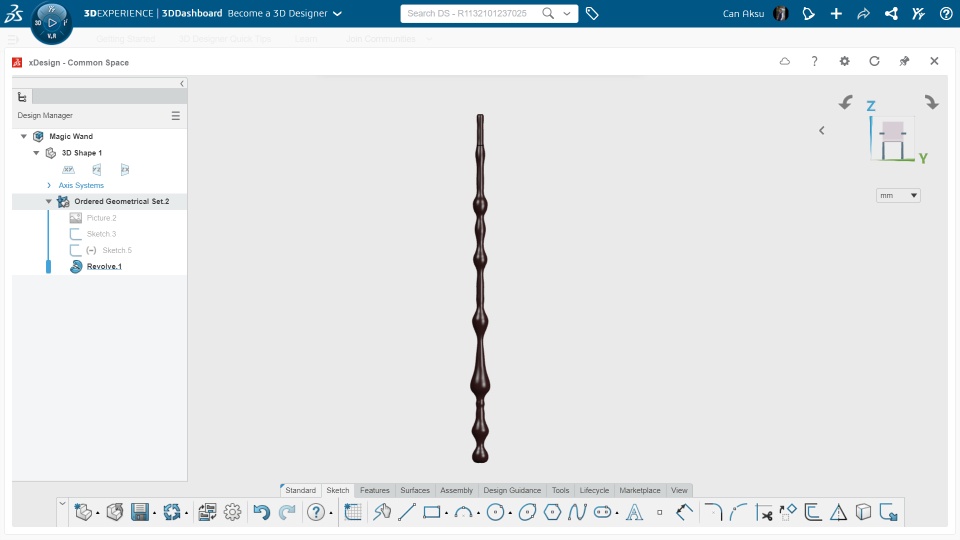
Task: Collapse the 3D Shape 1 node
Action: [x=36, y=152]
